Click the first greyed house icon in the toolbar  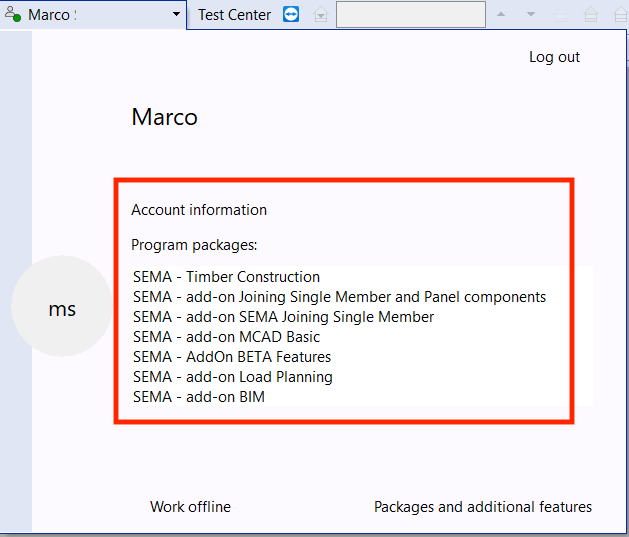pyautogui.click(x=561, y=15)
